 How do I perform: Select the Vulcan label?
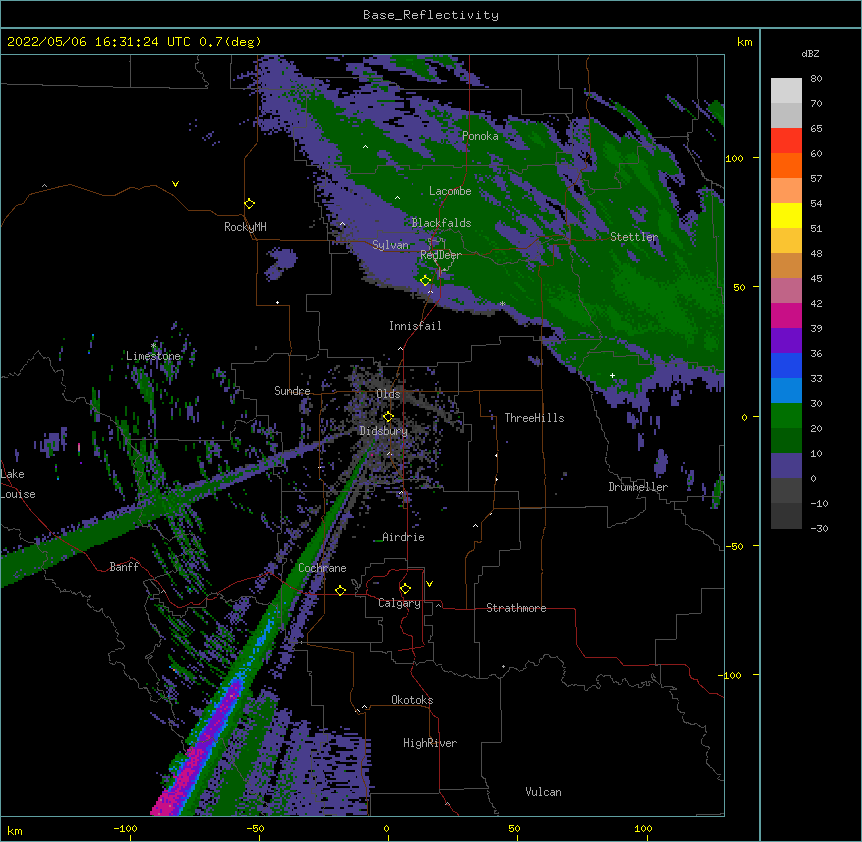pyautogui.click(x=543, y=792)
